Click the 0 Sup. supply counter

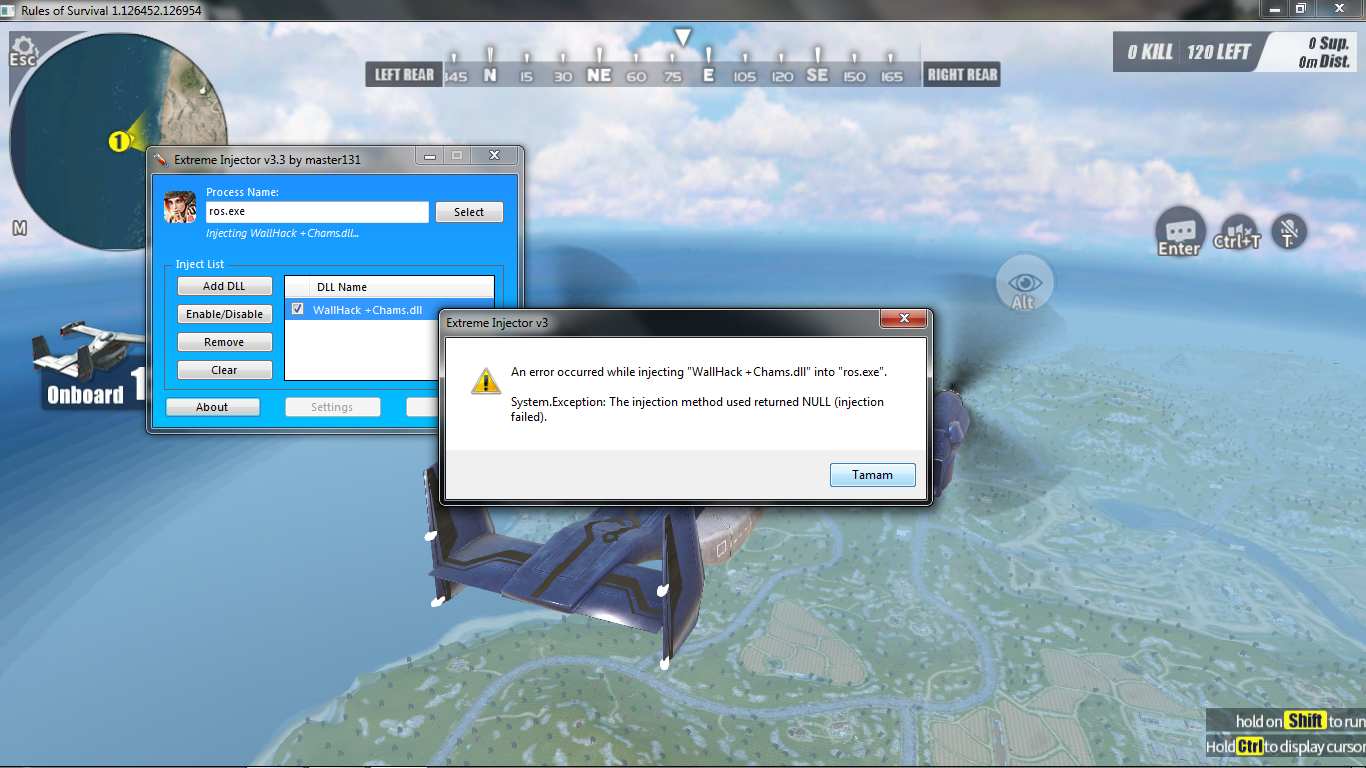coord(1328,43)
